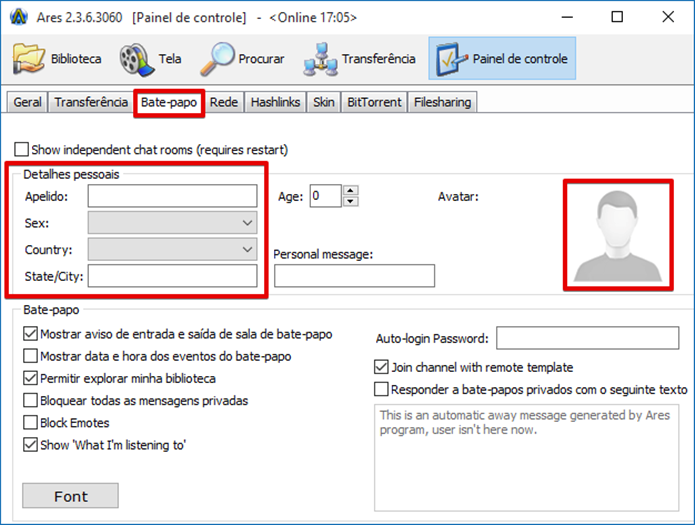This screenshot has height=525, width=695.
Task: Click the Apelido input field
Action: [172, 196]
